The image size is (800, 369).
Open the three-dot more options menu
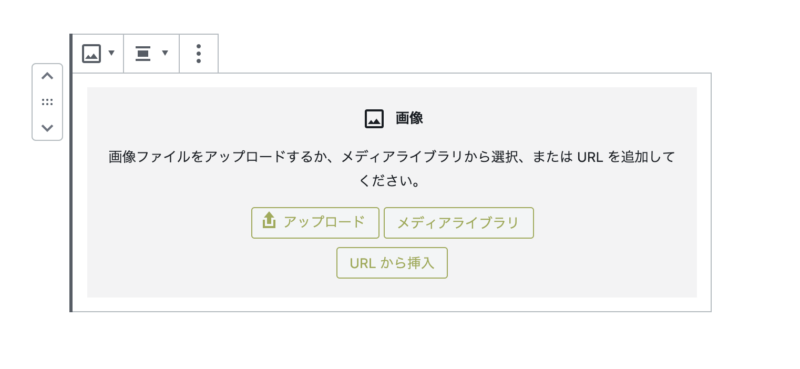tap(198, 54)
